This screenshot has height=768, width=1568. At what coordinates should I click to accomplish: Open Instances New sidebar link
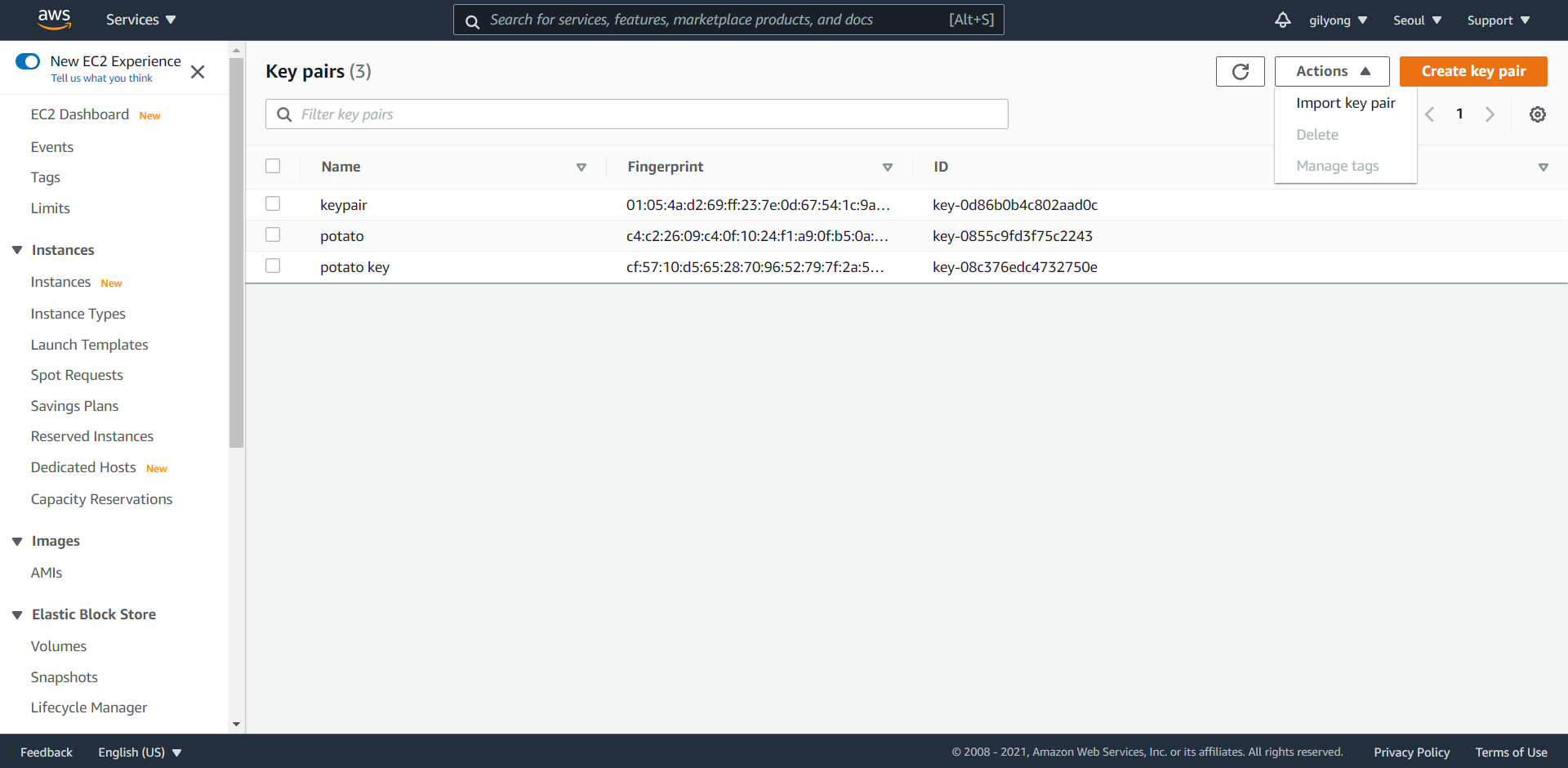coord(60,282)
